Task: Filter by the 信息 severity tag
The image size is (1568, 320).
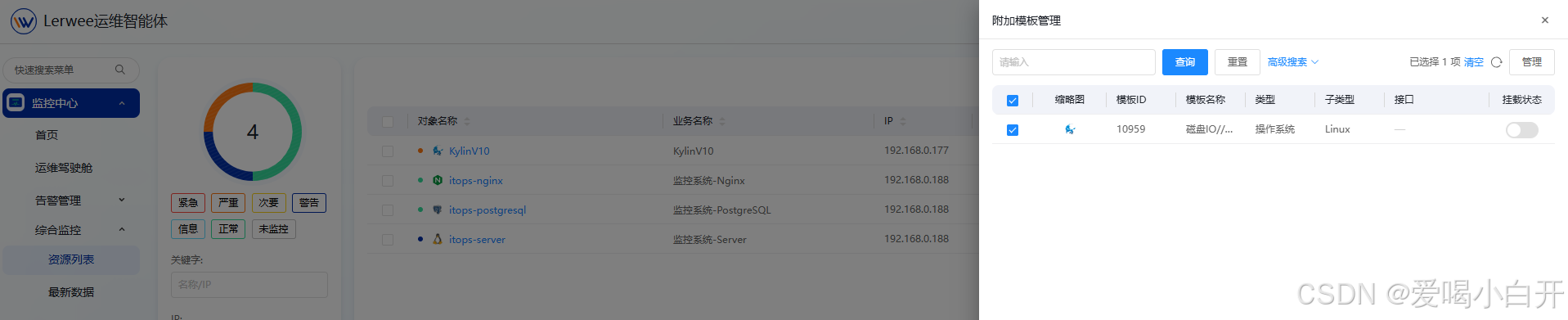Action: (188, 229)
